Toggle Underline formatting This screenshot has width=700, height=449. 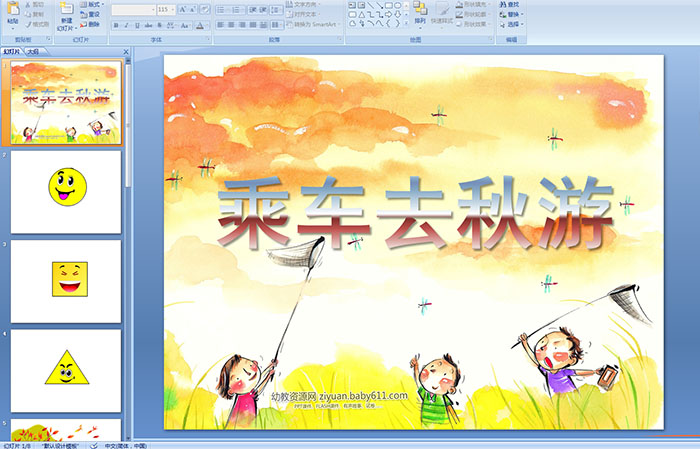point(137,25)
